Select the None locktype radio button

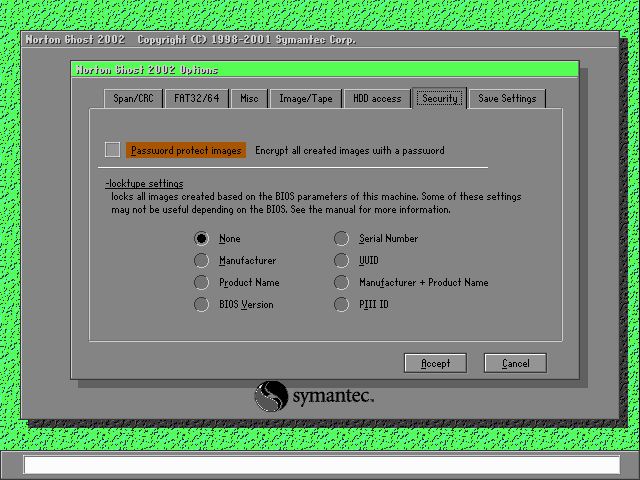pos(201,238)
